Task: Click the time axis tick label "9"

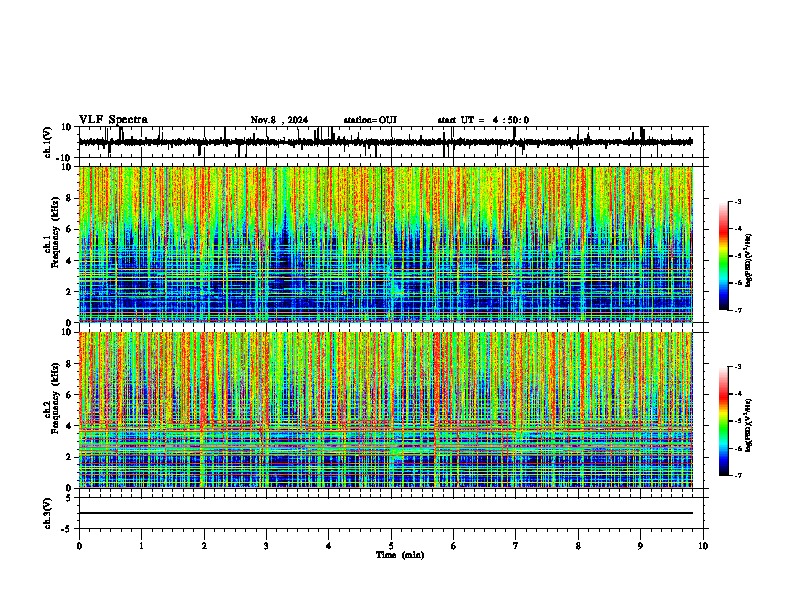Action: click(x=640, y=546)
